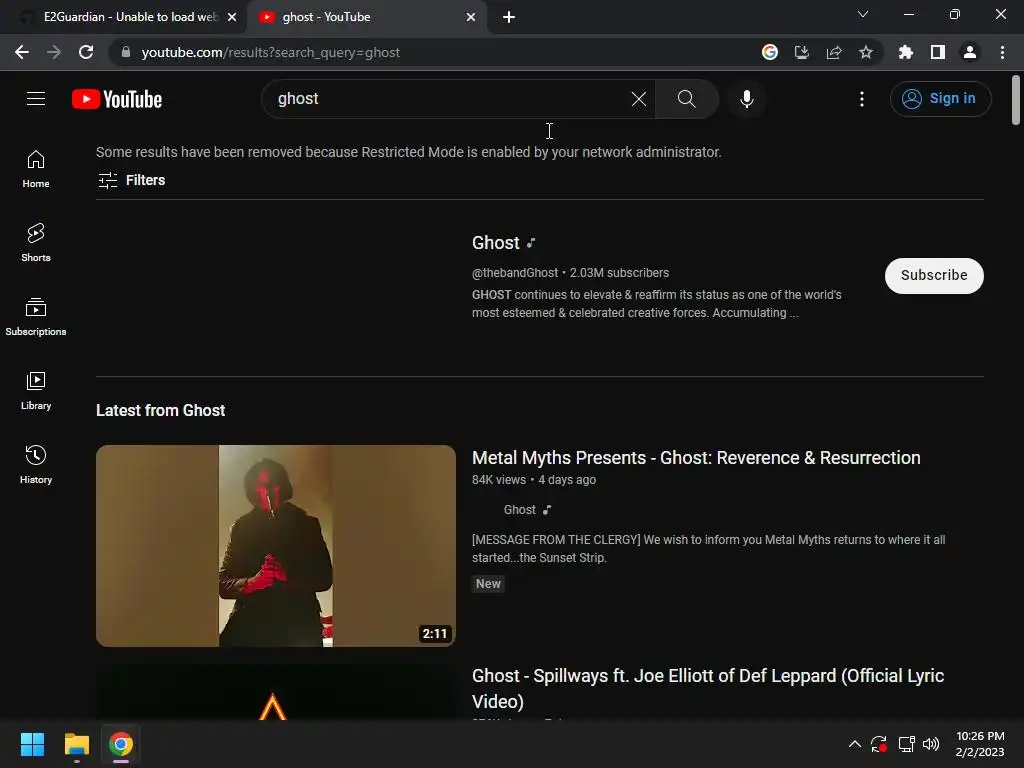Click the sync update tray icon

click(x=879, y=744)
